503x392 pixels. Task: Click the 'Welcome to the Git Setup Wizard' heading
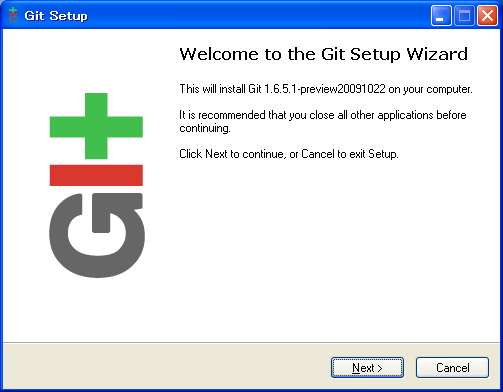(324, 54)
